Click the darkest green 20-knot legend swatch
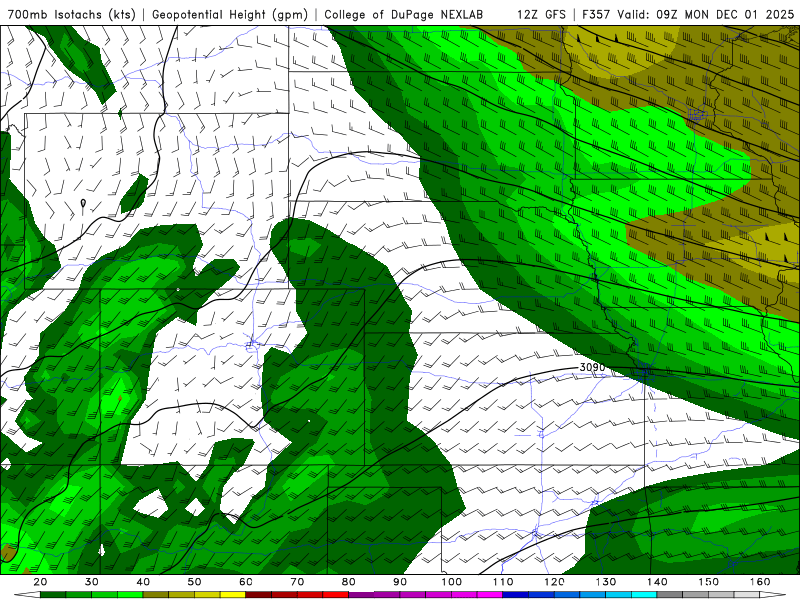This screenshot has height=600, width=800. 53,595
